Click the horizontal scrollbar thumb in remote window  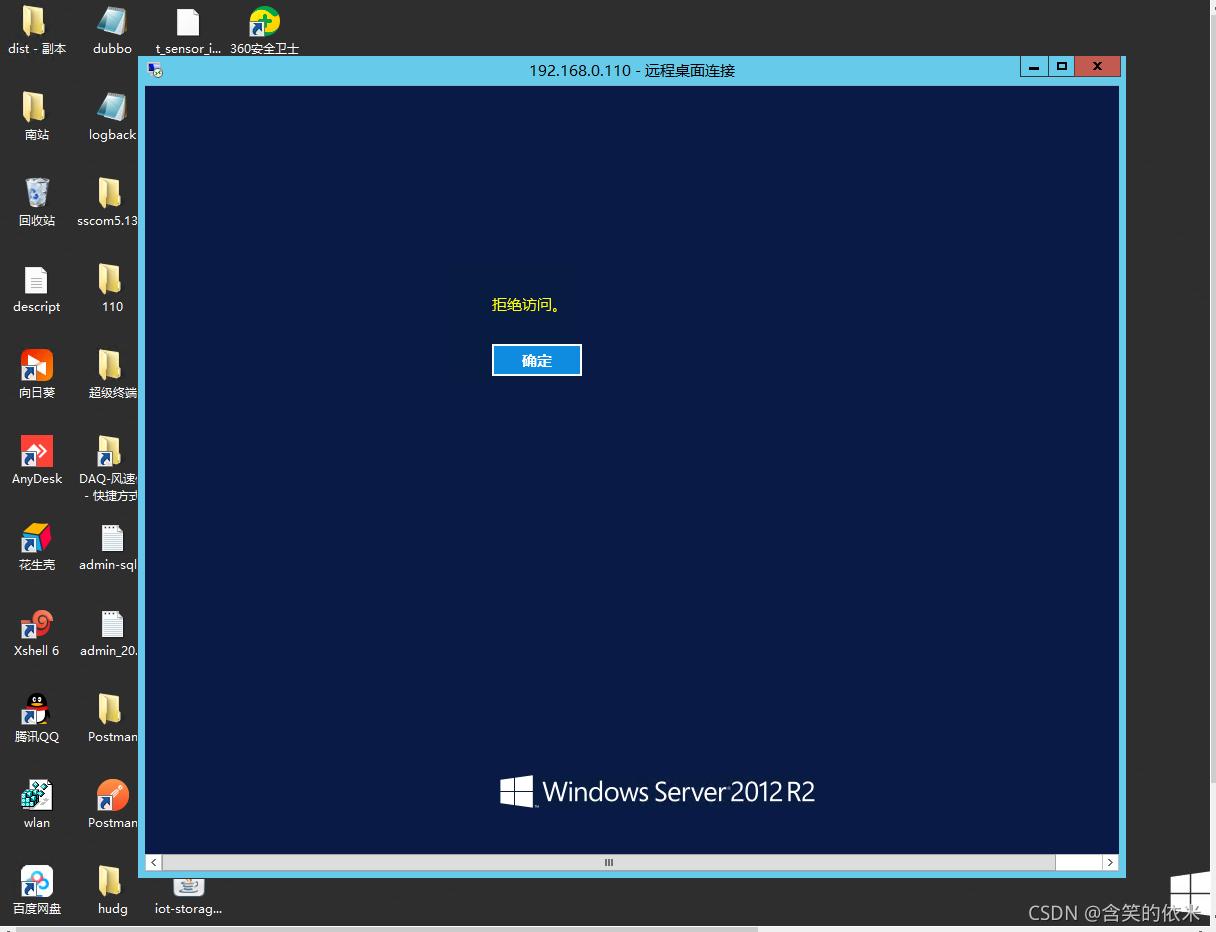point(608,862)
